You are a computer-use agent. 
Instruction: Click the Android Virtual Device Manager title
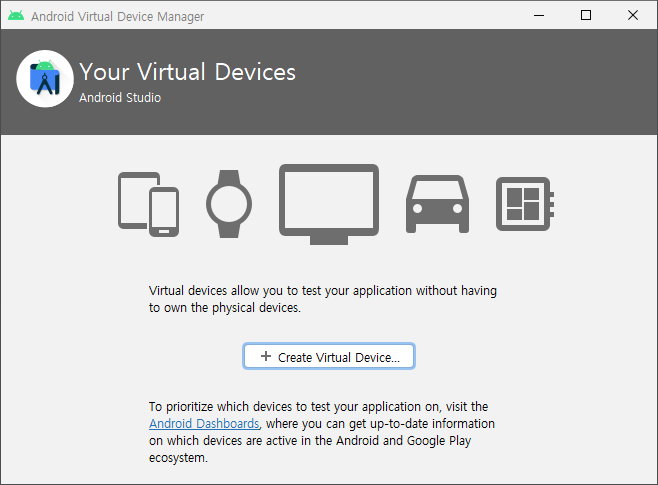point(118,16)
